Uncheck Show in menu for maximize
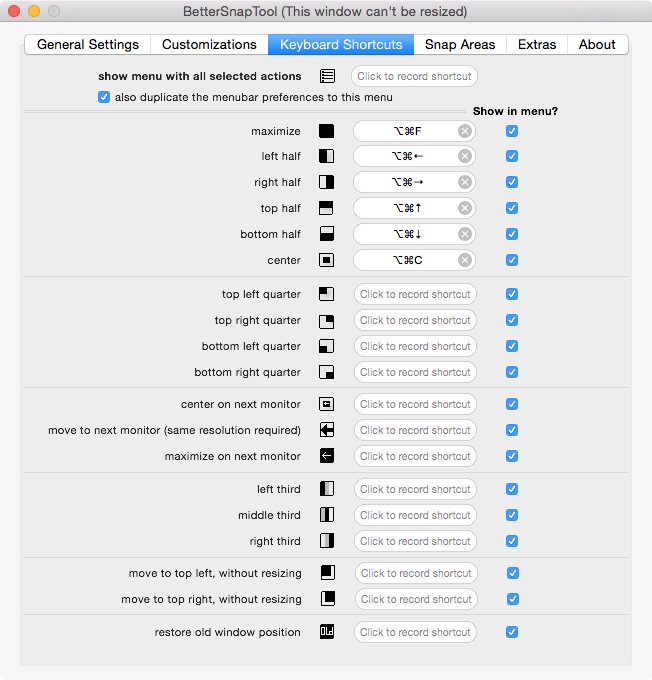652x680 pixels. tap(512, 131)
